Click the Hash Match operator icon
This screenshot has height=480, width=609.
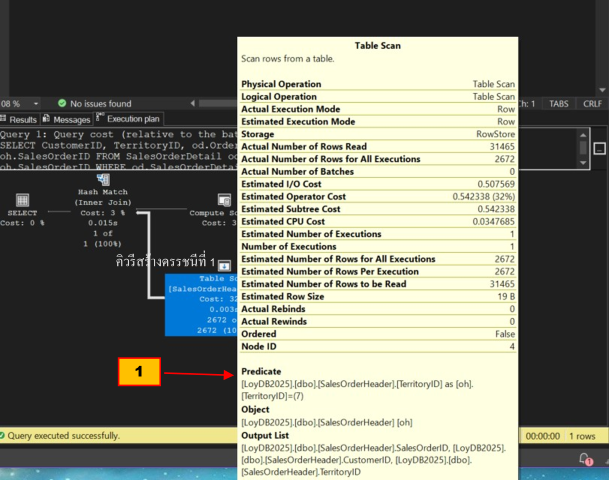(x=102, y=180)
